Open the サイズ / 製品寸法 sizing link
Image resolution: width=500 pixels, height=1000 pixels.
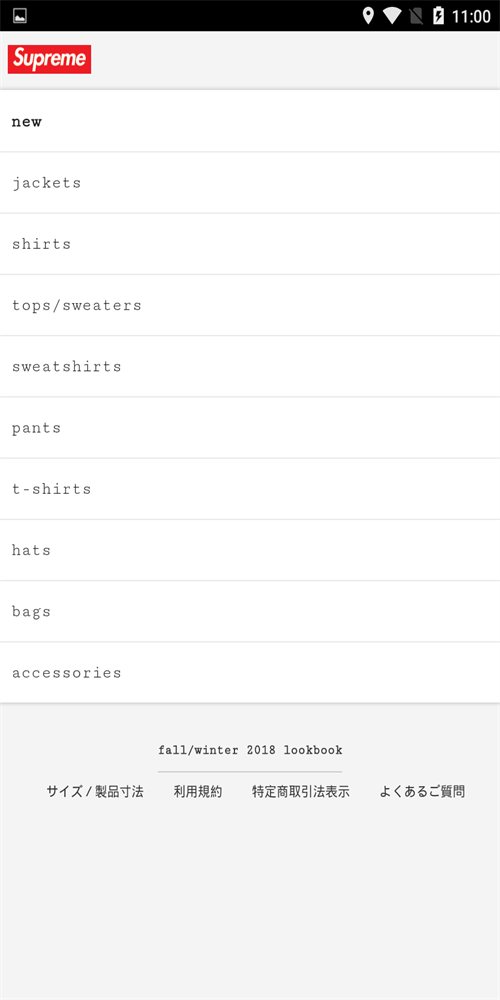95,791
